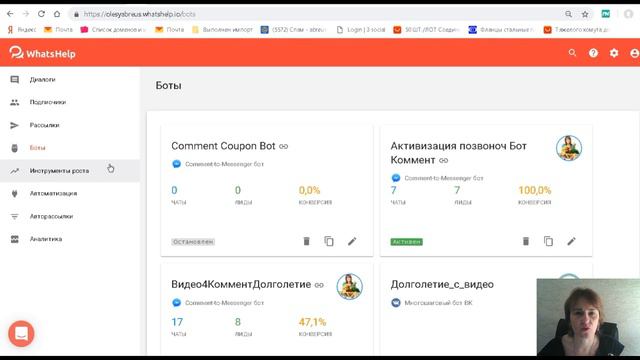The height and width of the screenshot is (360, 640).
Task: Click the browser back arrow
Action: tap(10, 14)
